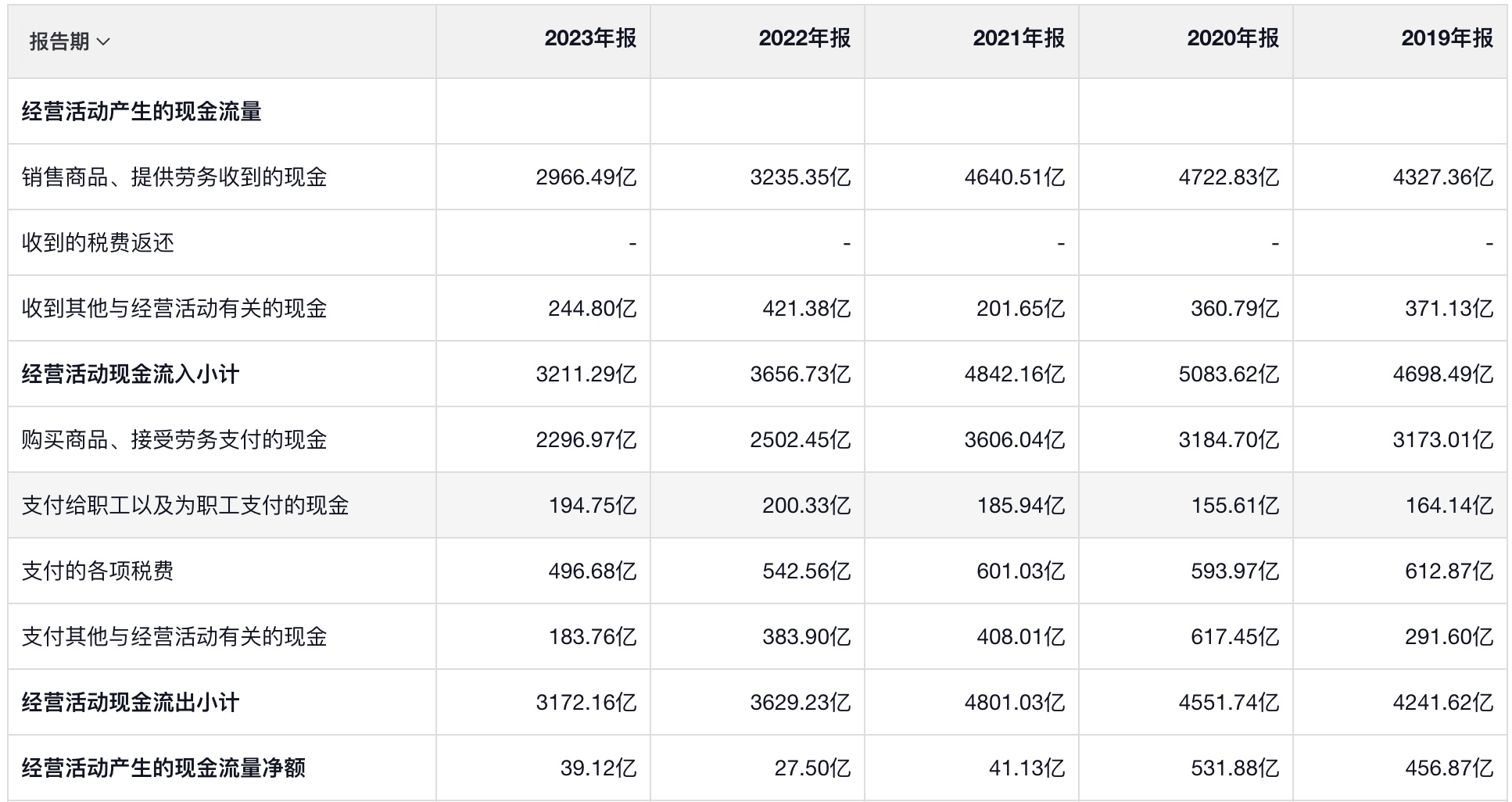The image size is (1512, 802).
Task: Click the 2023年报 column header
Action: click(590, 38)
